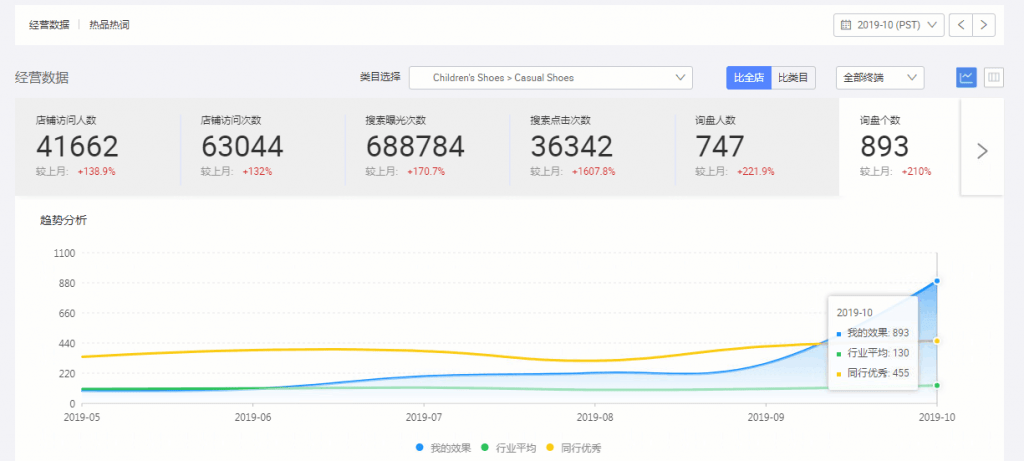Image resolution: width=1024 pixels, height=461 pixels.
Task: Select the 店铺访问次数 metric card
Action: tap(263, 147)
